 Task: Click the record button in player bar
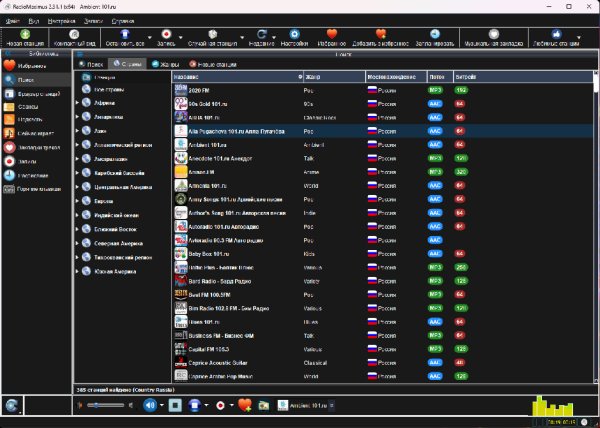220,405
